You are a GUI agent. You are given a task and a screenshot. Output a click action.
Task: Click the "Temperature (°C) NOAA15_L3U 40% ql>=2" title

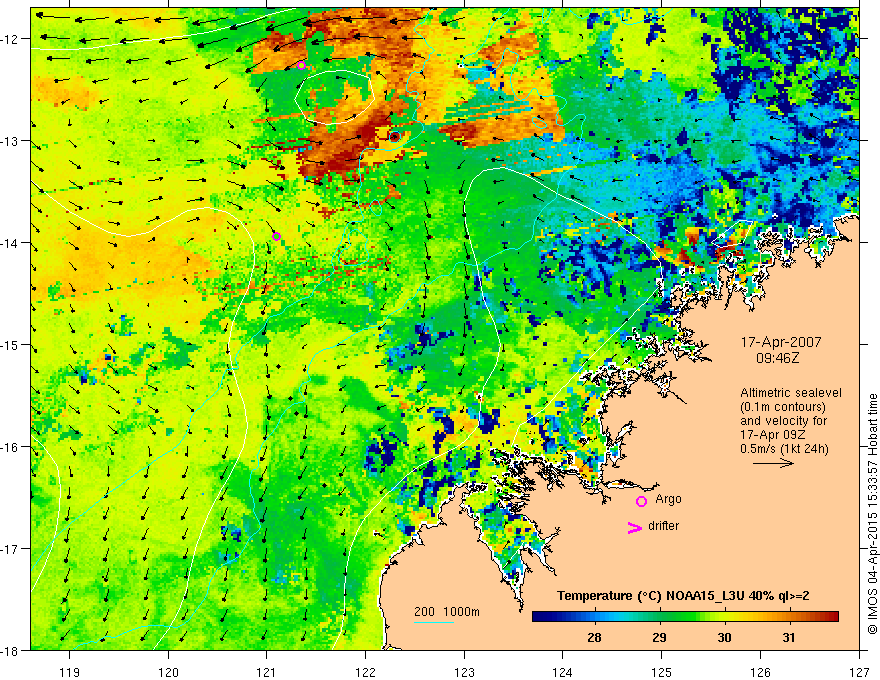[683, 596]
